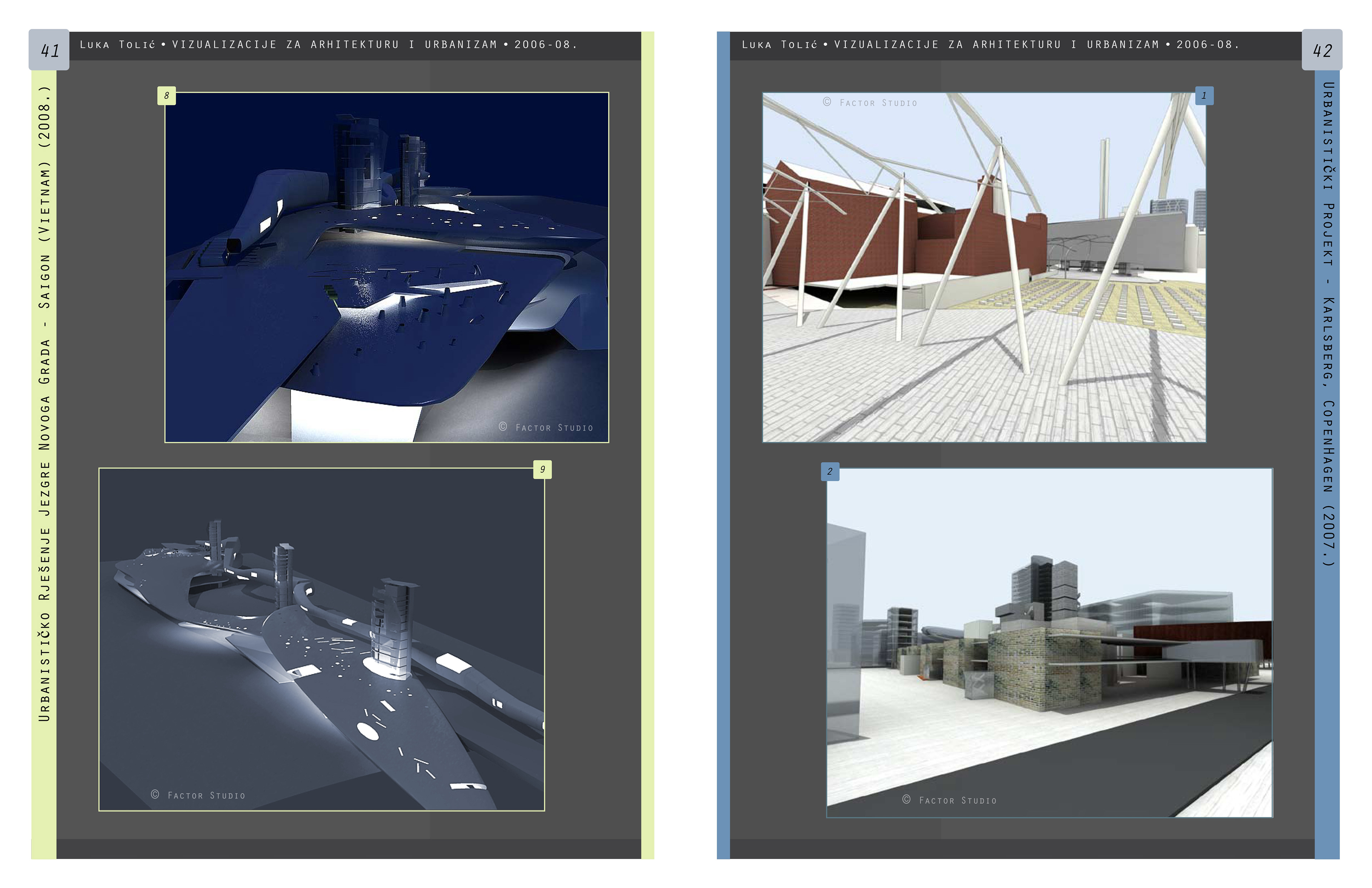Select the header title on page 41

point(329,44)
